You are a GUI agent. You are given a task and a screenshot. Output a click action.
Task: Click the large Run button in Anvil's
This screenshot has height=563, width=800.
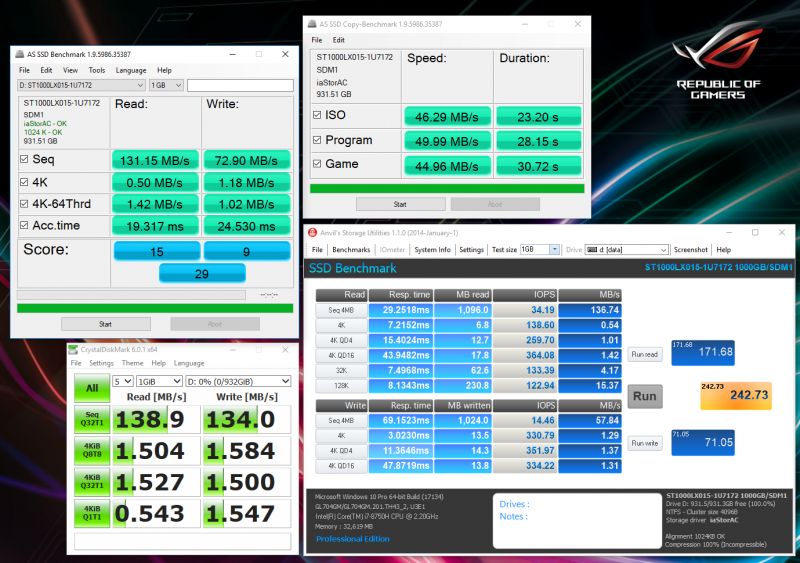coord(645,396)
